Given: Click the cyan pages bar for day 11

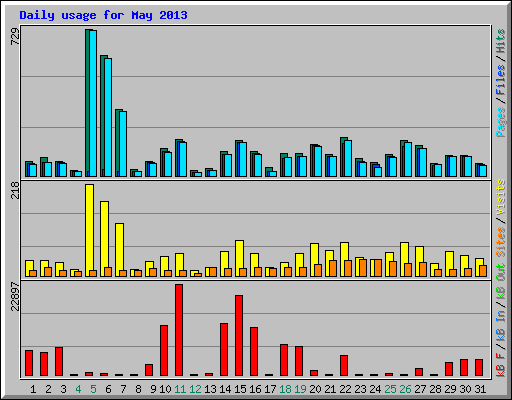Looking at the screenshot, I should tap(183, 159).
